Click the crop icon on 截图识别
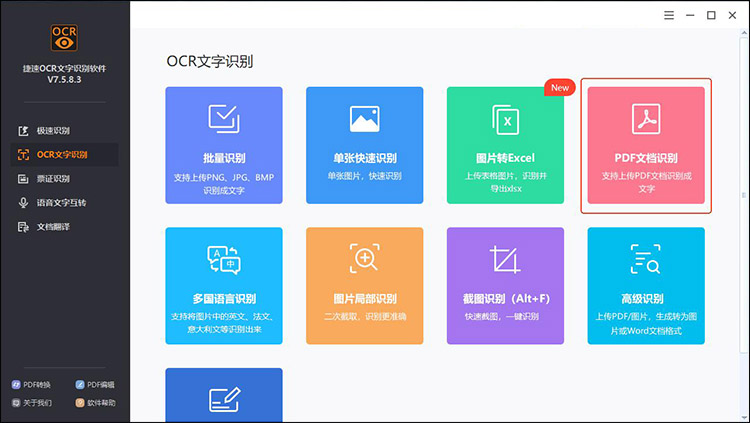The width and height of the screenshot is (750, 423). point(505,260)
